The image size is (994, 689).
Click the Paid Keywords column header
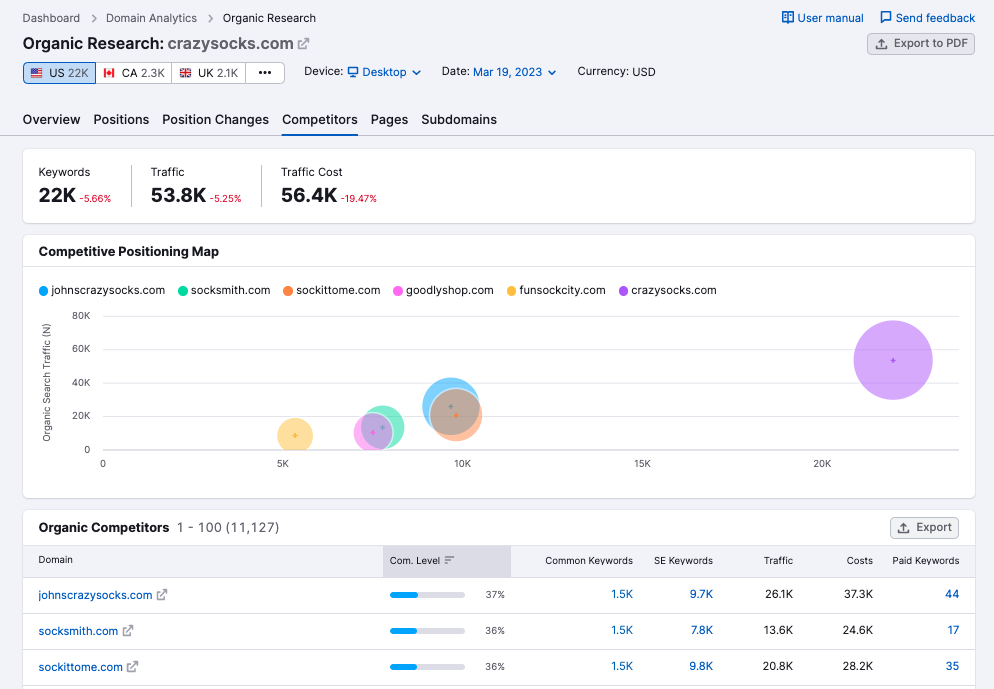(x=926, y=561)
